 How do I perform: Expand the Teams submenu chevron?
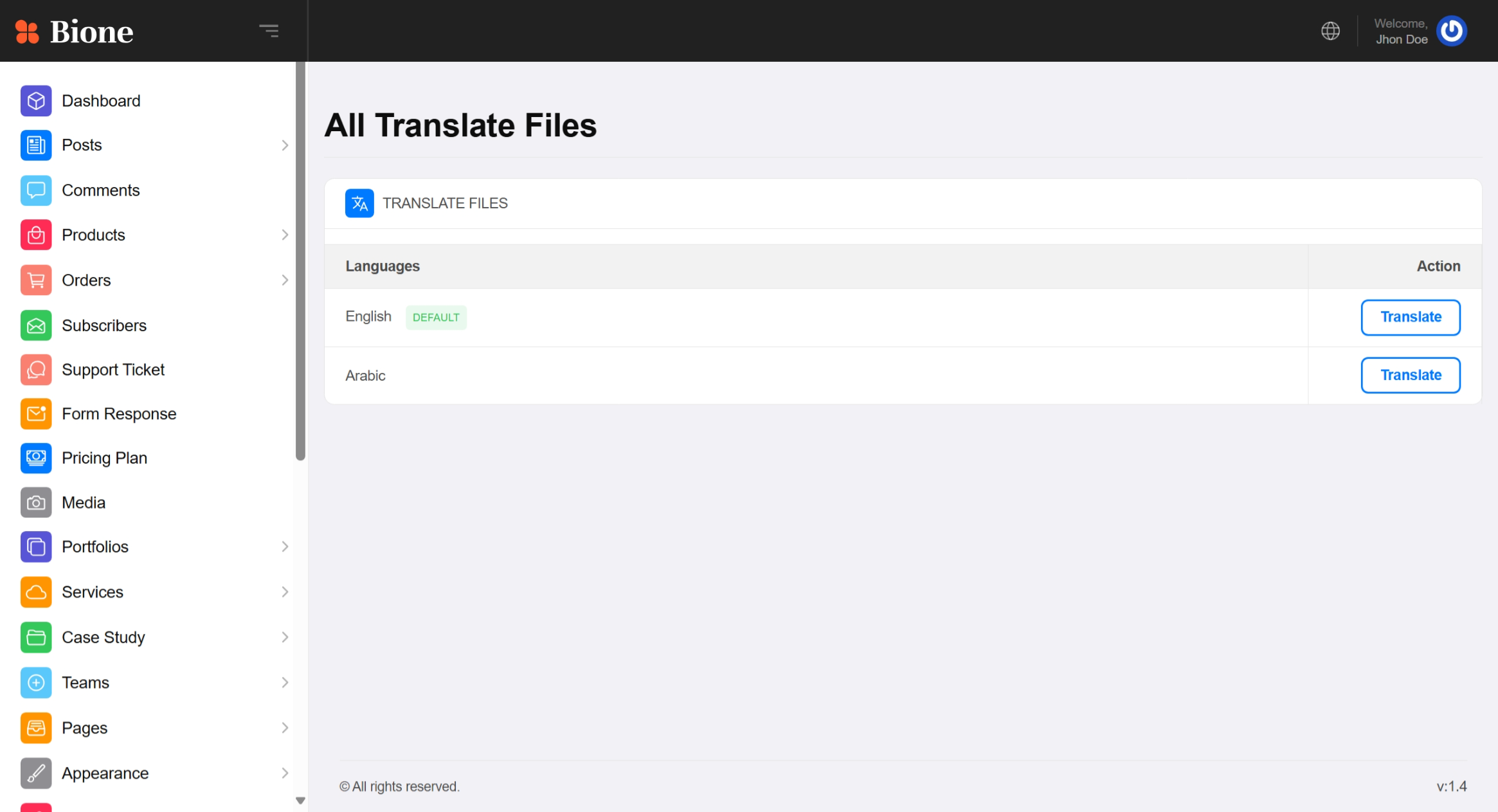[x=285, y=683]
